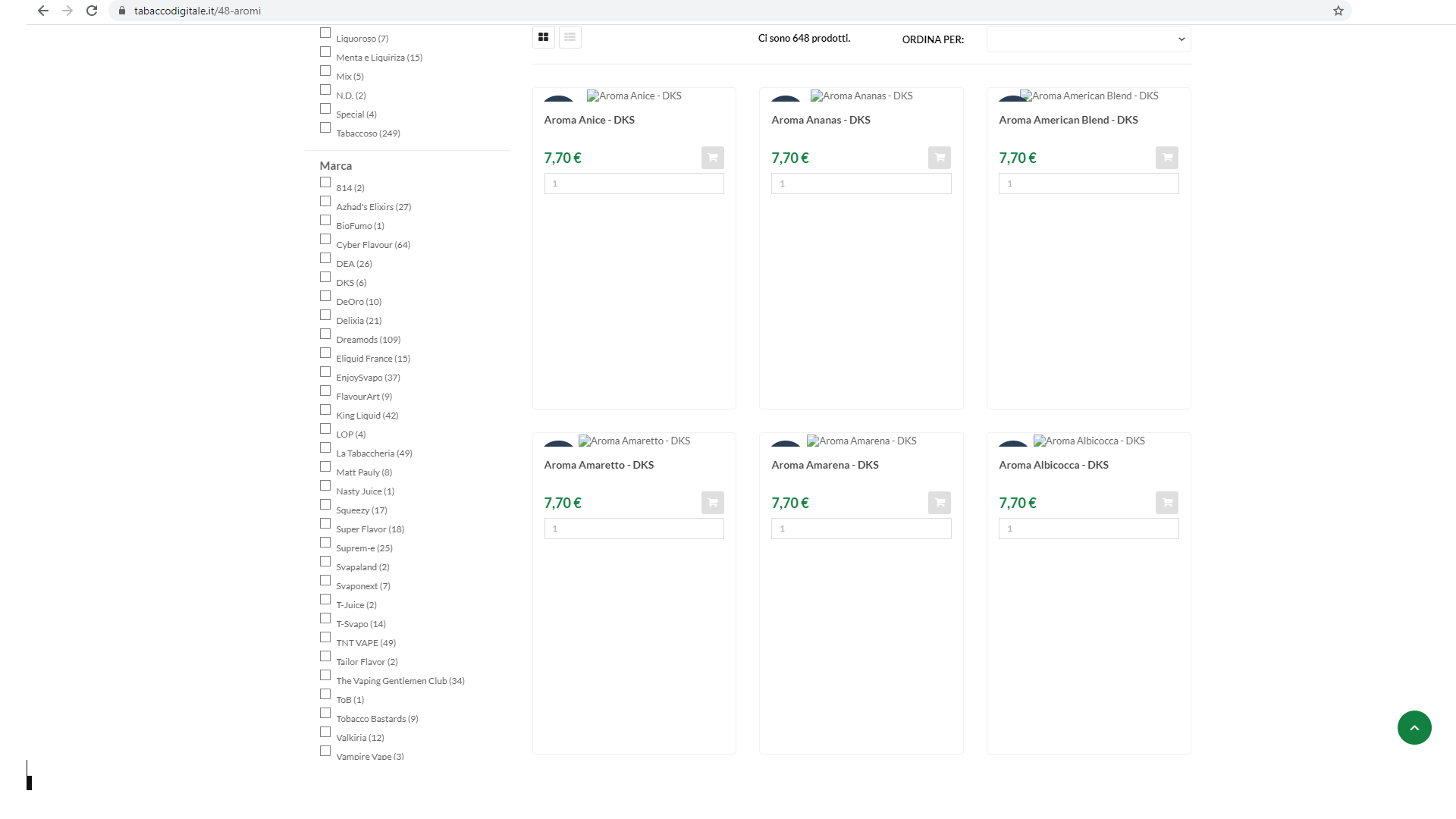
Task: Switch to grid view layout
Action: pos(543,37)
